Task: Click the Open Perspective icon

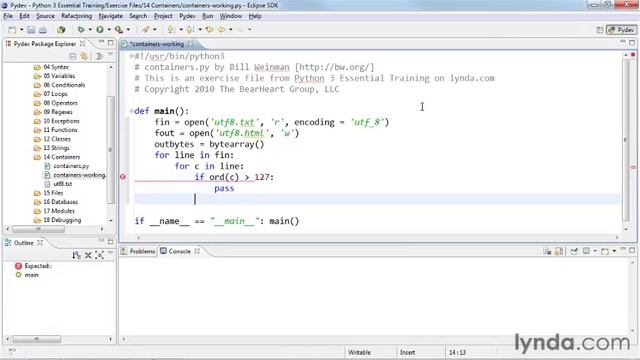Action: click(x=600, y=30)
